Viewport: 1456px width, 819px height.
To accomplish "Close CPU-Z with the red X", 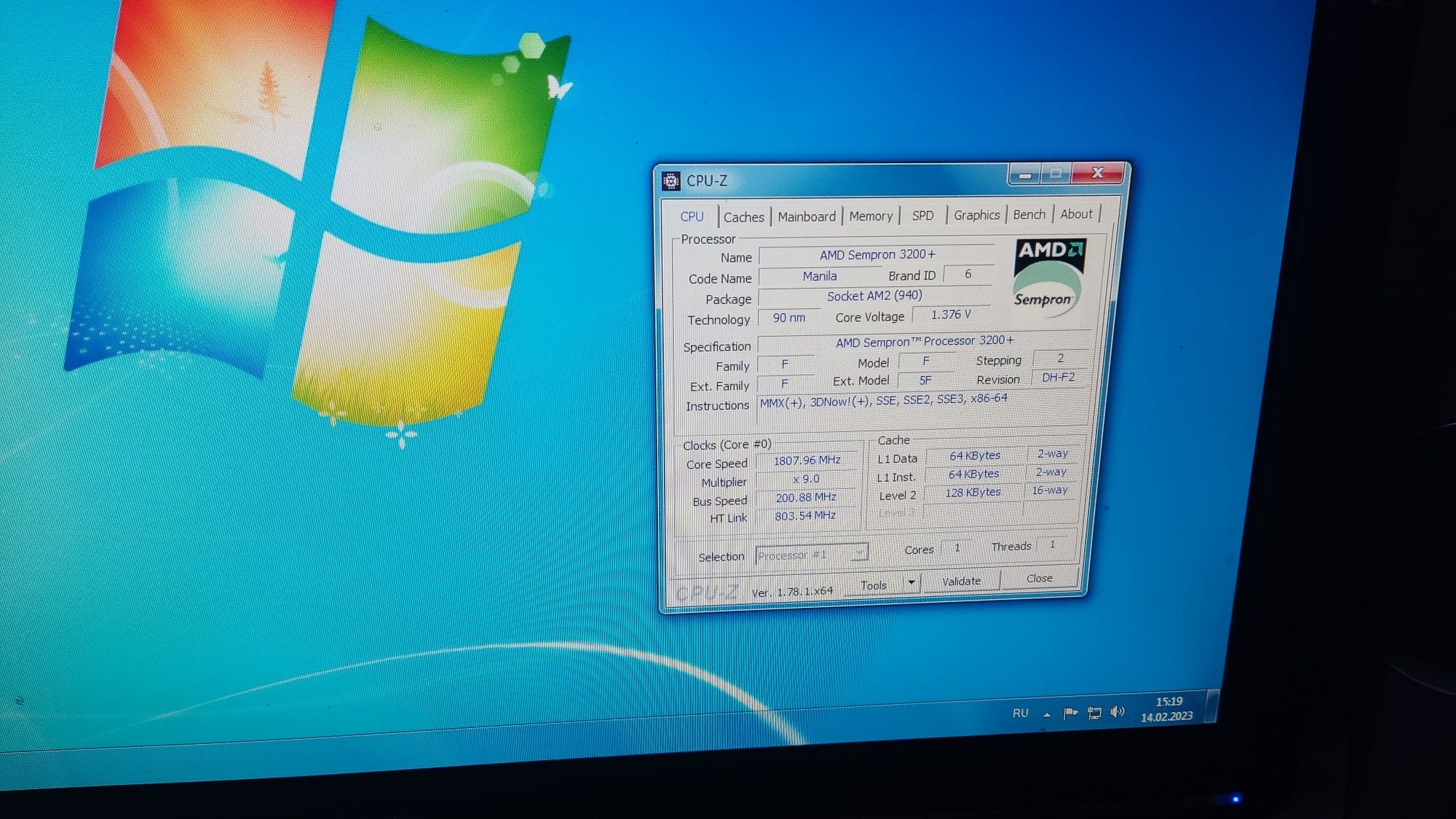I will (1098, 173).
